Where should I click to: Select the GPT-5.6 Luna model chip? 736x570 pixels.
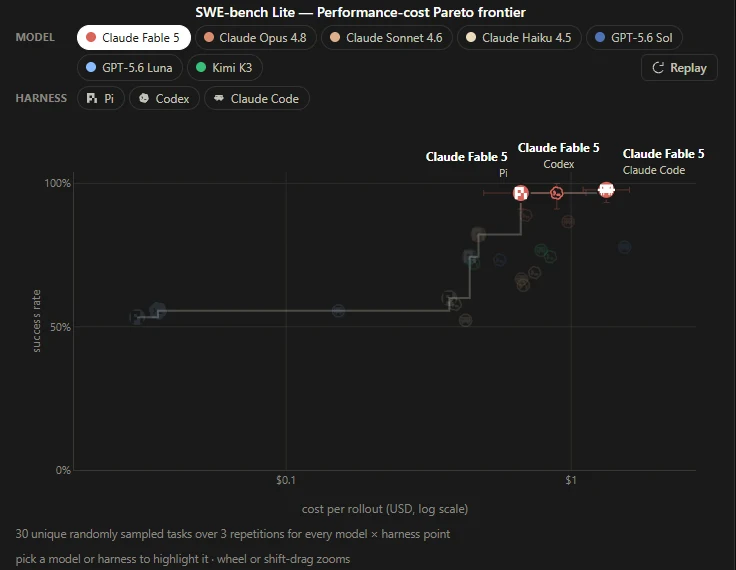coord(130,68)
